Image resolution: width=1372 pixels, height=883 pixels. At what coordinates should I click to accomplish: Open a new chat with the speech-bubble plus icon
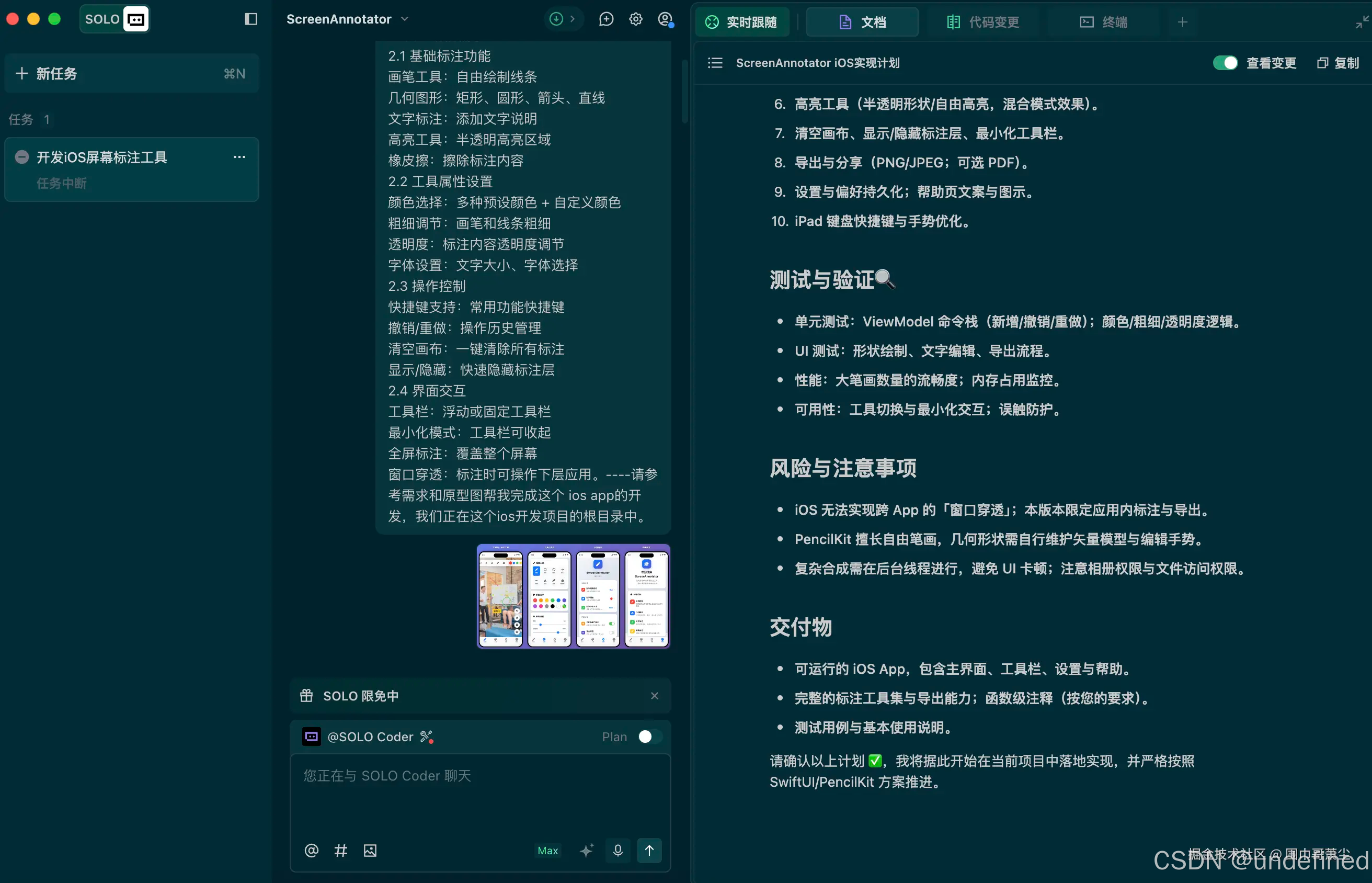coord(607,19)
